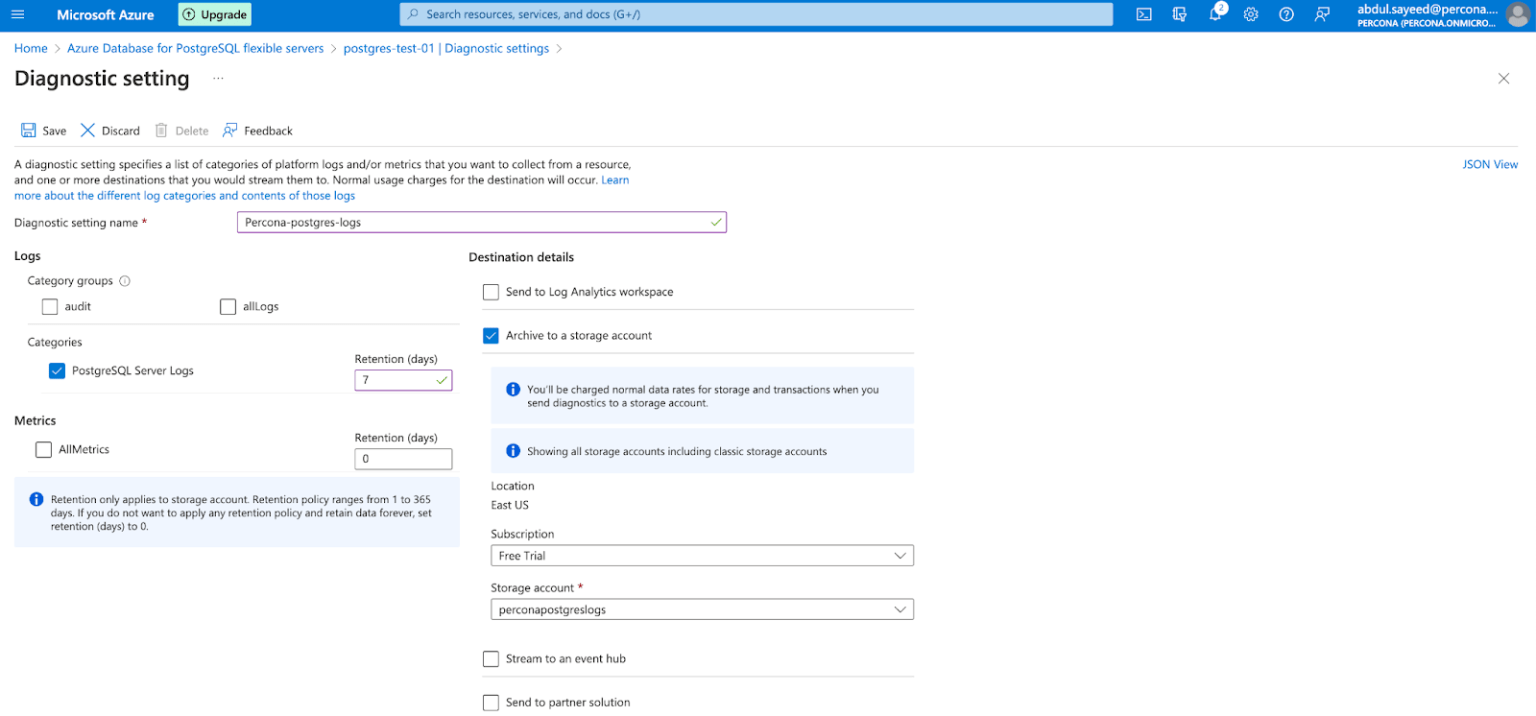Click the Category groups info icon

click(x=125, y=281)
